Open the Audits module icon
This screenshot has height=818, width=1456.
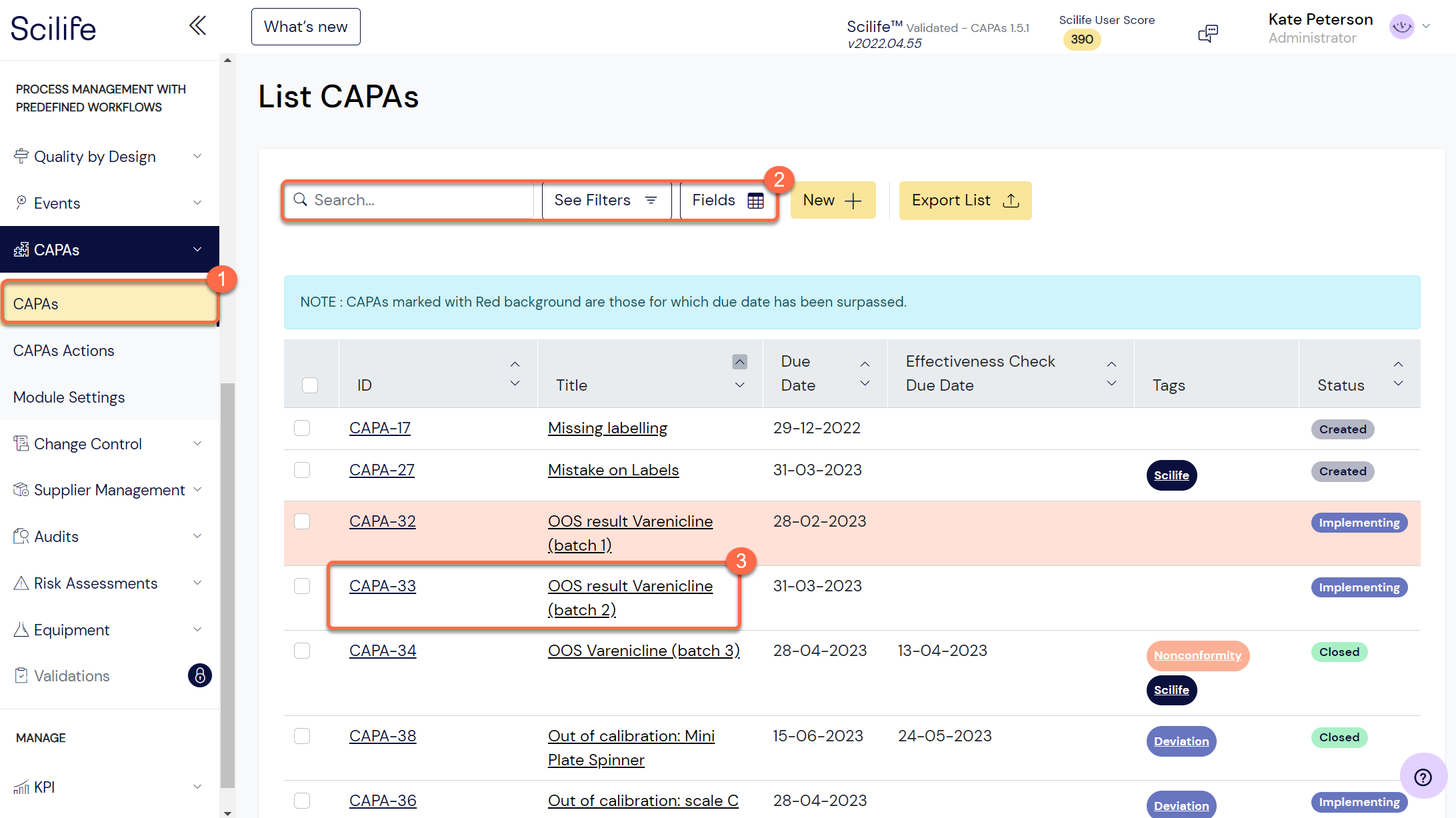tap(21, 535)
